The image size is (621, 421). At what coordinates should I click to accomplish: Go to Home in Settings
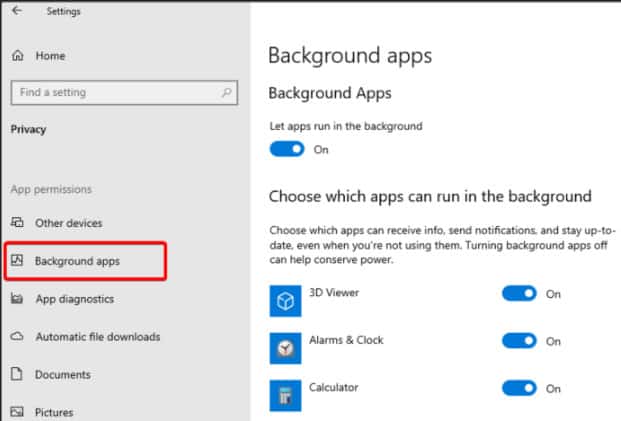[50, 56]
